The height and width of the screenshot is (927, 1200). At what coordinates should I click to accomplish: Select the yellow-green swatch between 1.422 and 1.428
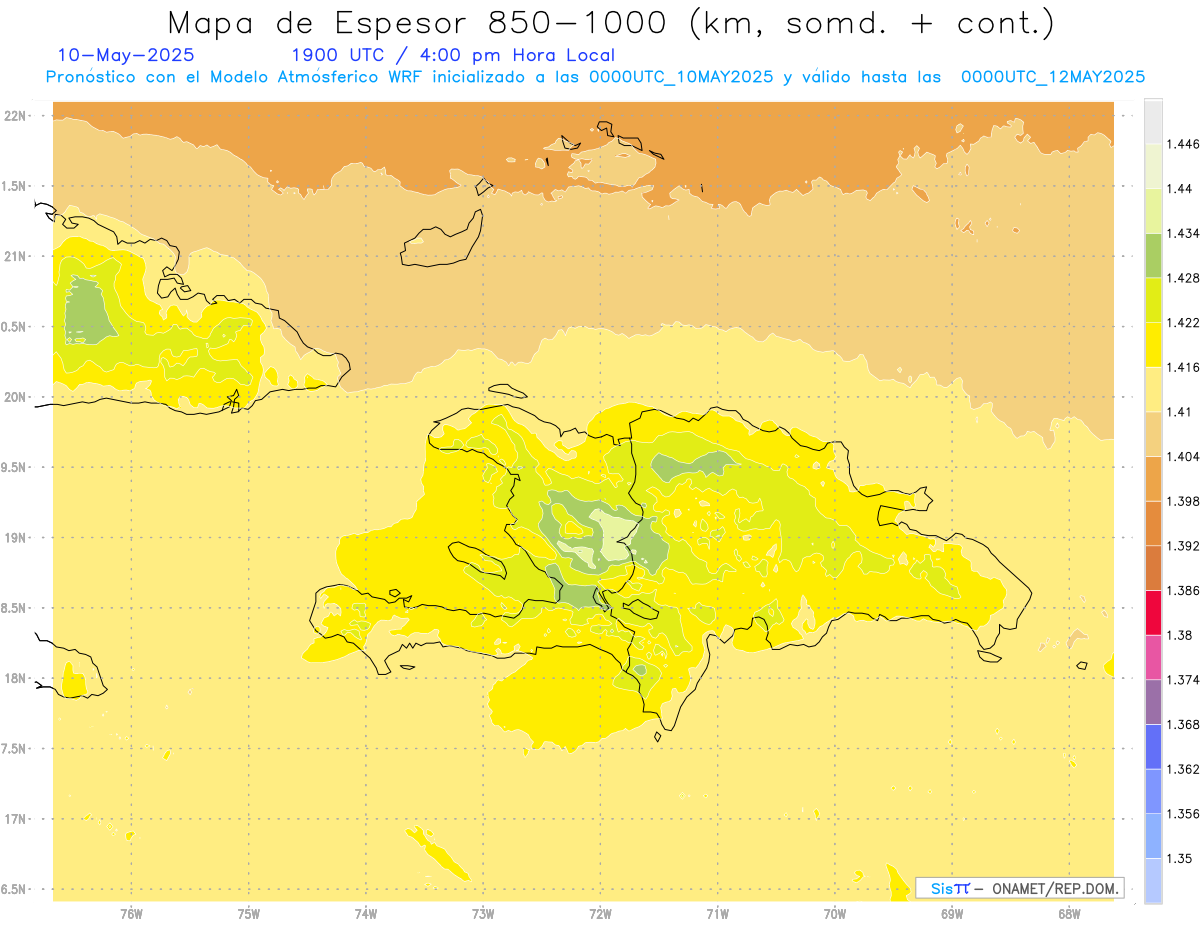point(1153,300)
